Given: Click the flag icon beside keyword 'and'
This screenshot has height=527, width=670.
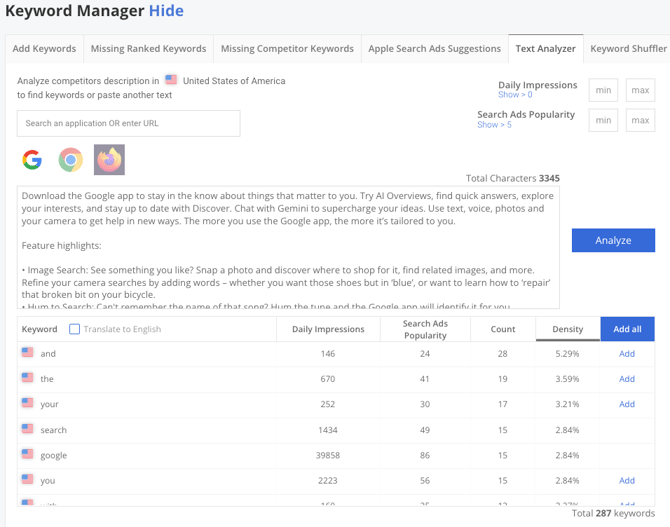Looking at the screenshot, I should [27, 353].
